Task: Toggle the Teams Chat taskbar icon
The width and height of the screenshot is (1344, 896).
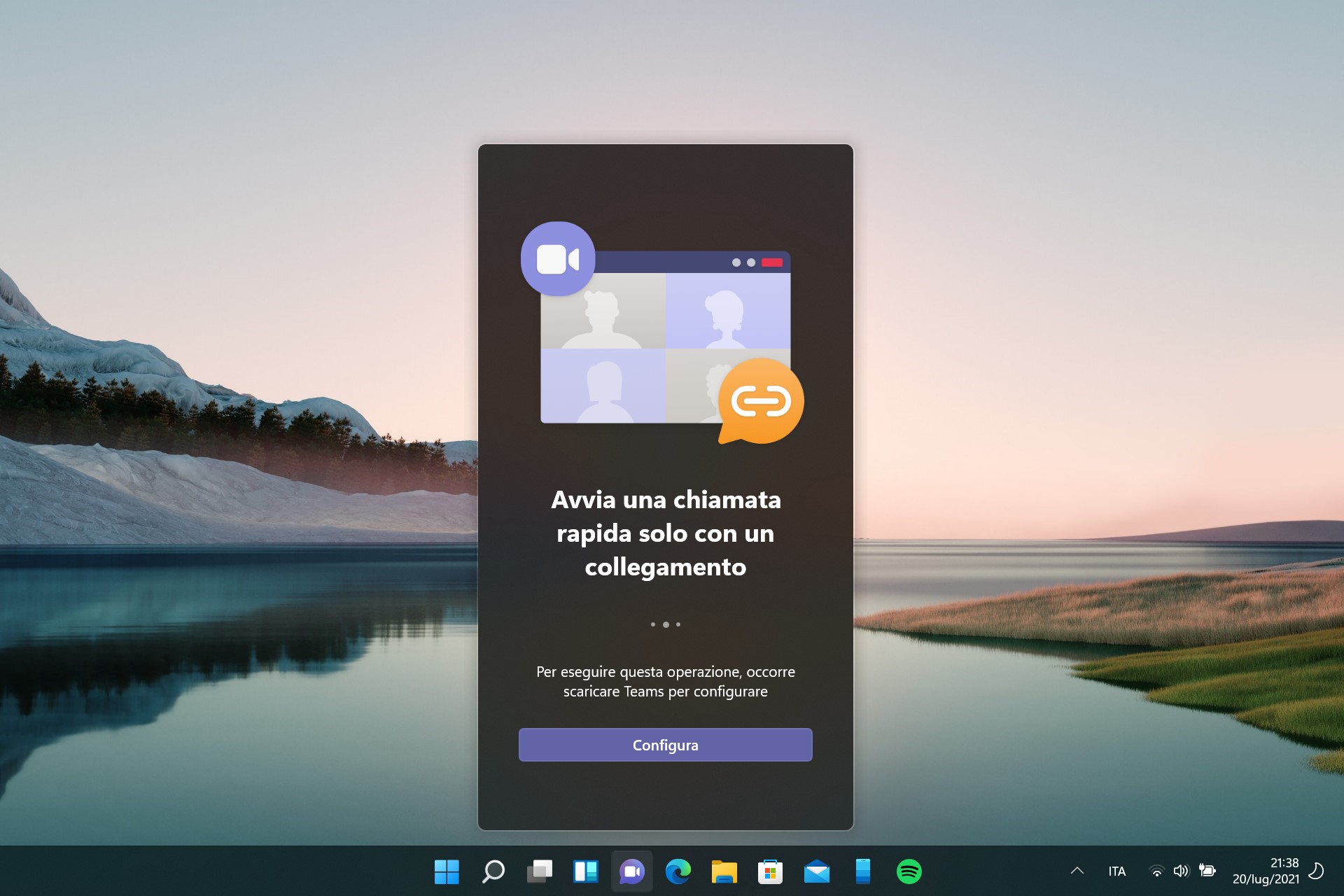Action: [x=632, y=871]
